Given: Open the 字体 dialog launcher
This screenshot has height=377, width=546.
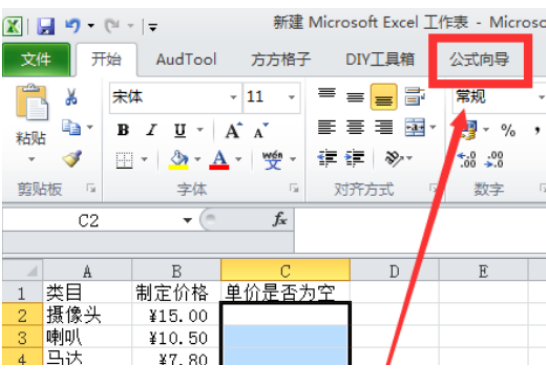Looking at the screenshot, I should click(294, 188).
